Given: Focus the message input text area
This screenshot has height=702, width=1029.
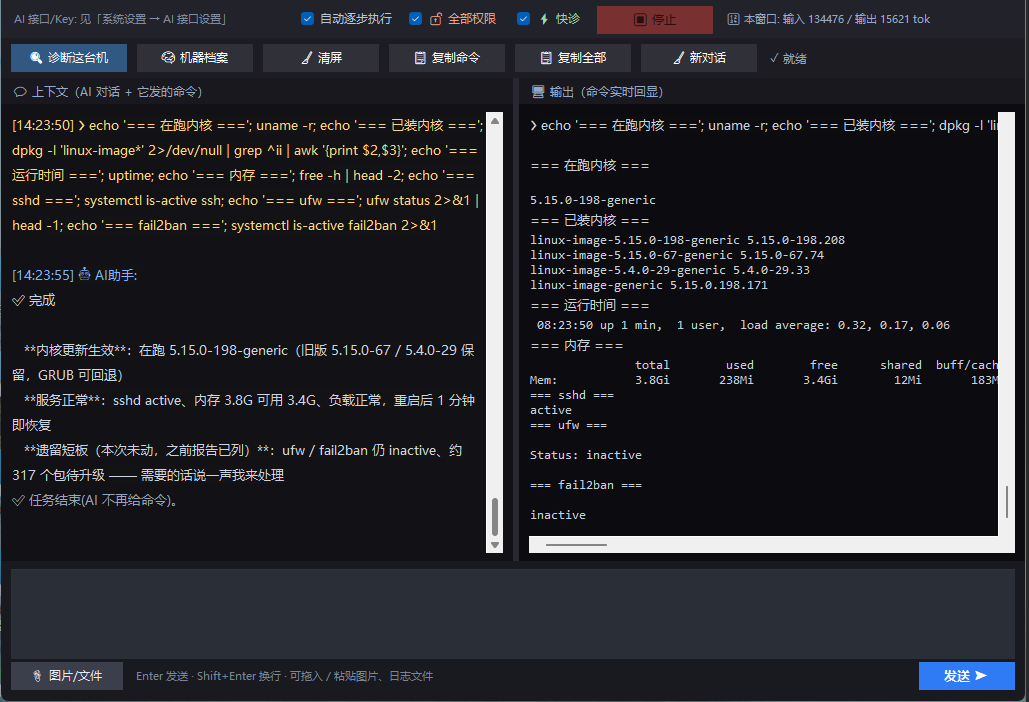Looking at the screenshot, I should [513, 613].
